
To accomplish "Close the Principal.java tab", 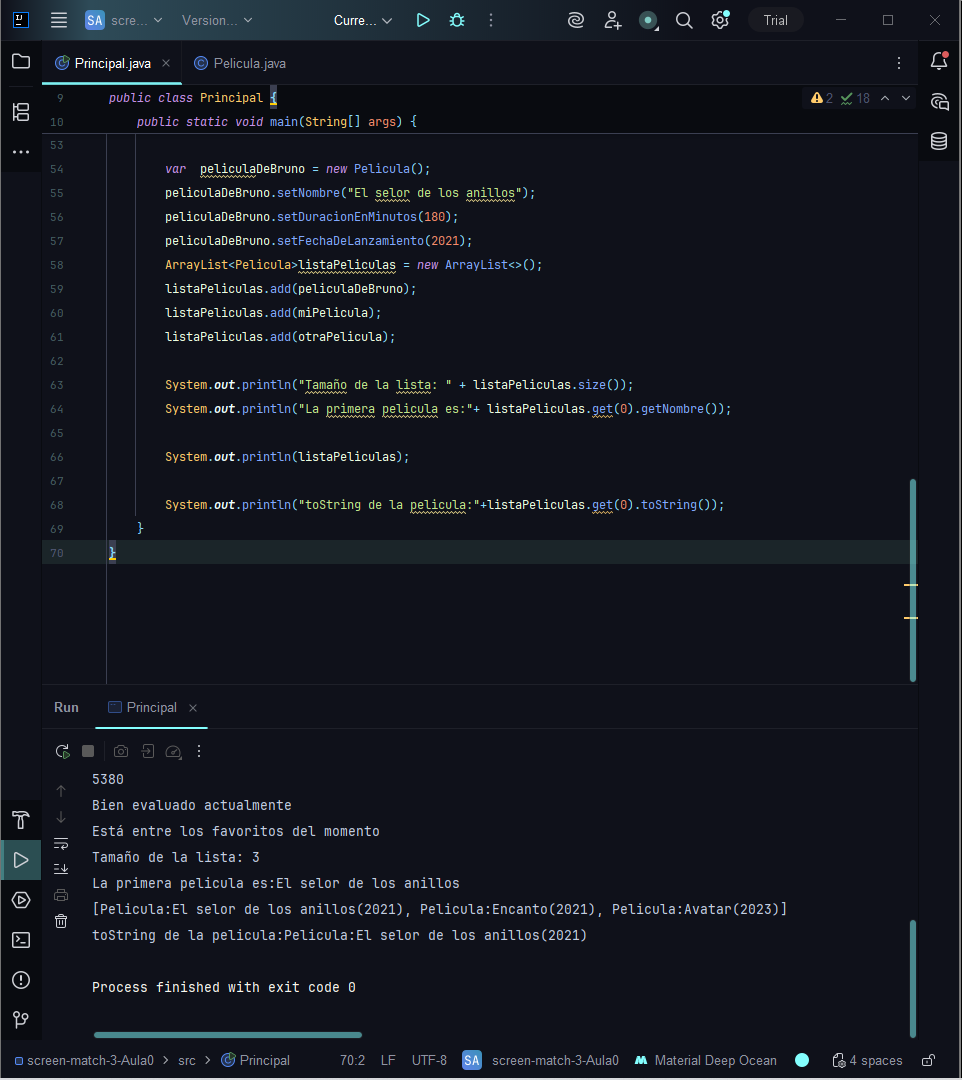I will point(166,63).
